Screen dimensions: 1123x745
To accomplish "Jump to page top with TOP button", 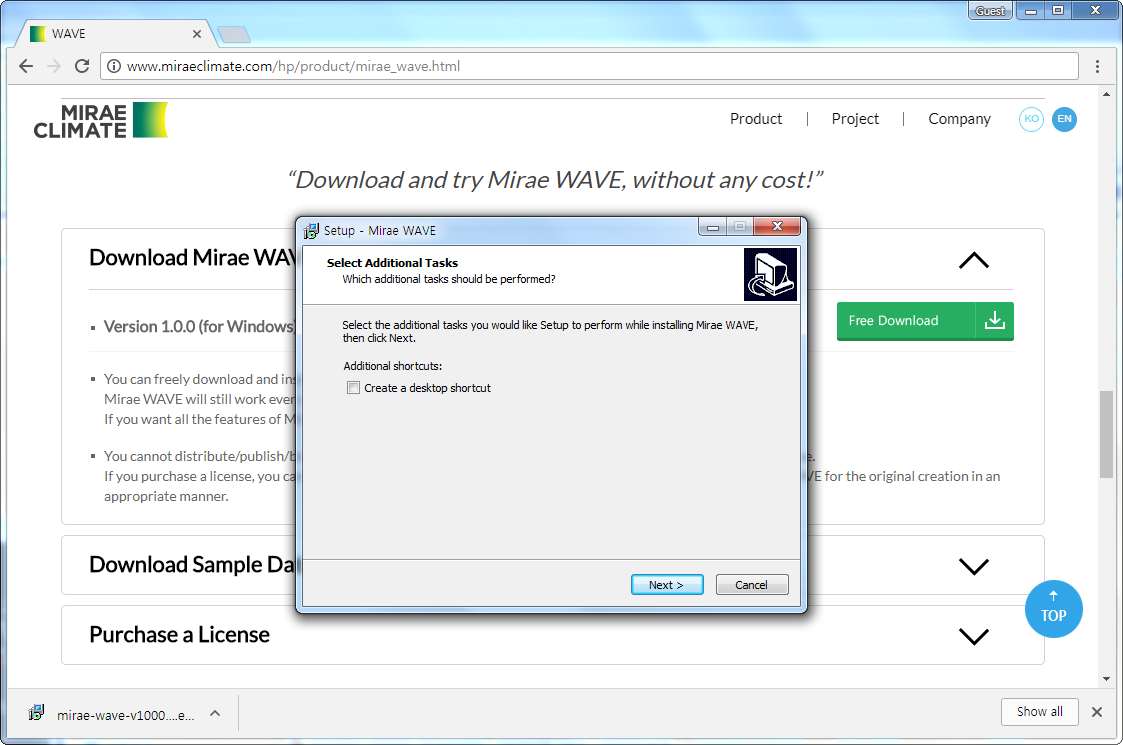I will tap(1054, 609).
